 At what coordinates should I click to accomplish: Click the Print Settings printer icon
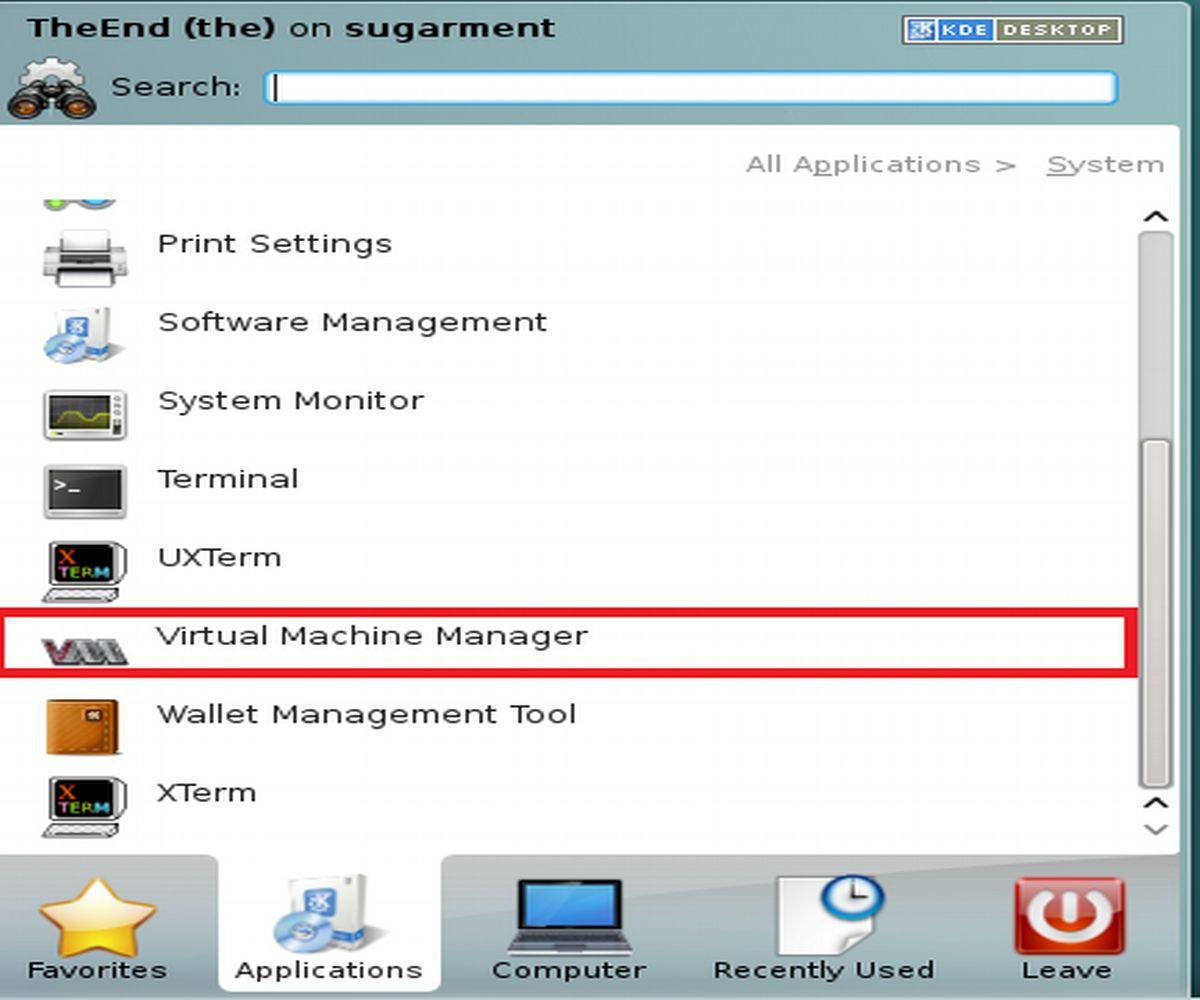pyautogui.click(x=85, y=257)
